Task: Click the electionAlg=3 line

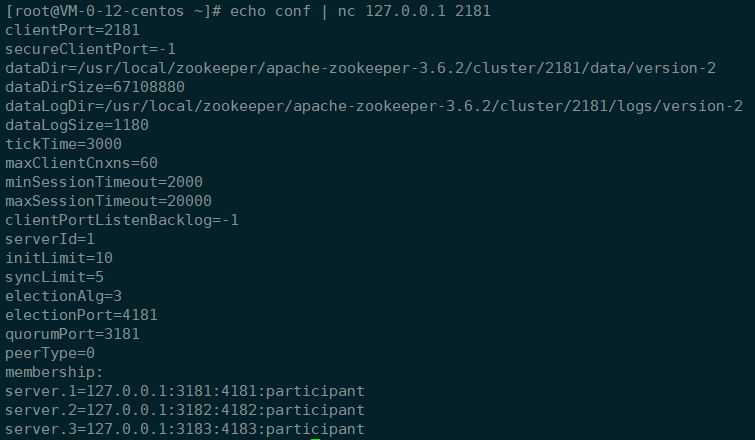Action: pos(64,296)
